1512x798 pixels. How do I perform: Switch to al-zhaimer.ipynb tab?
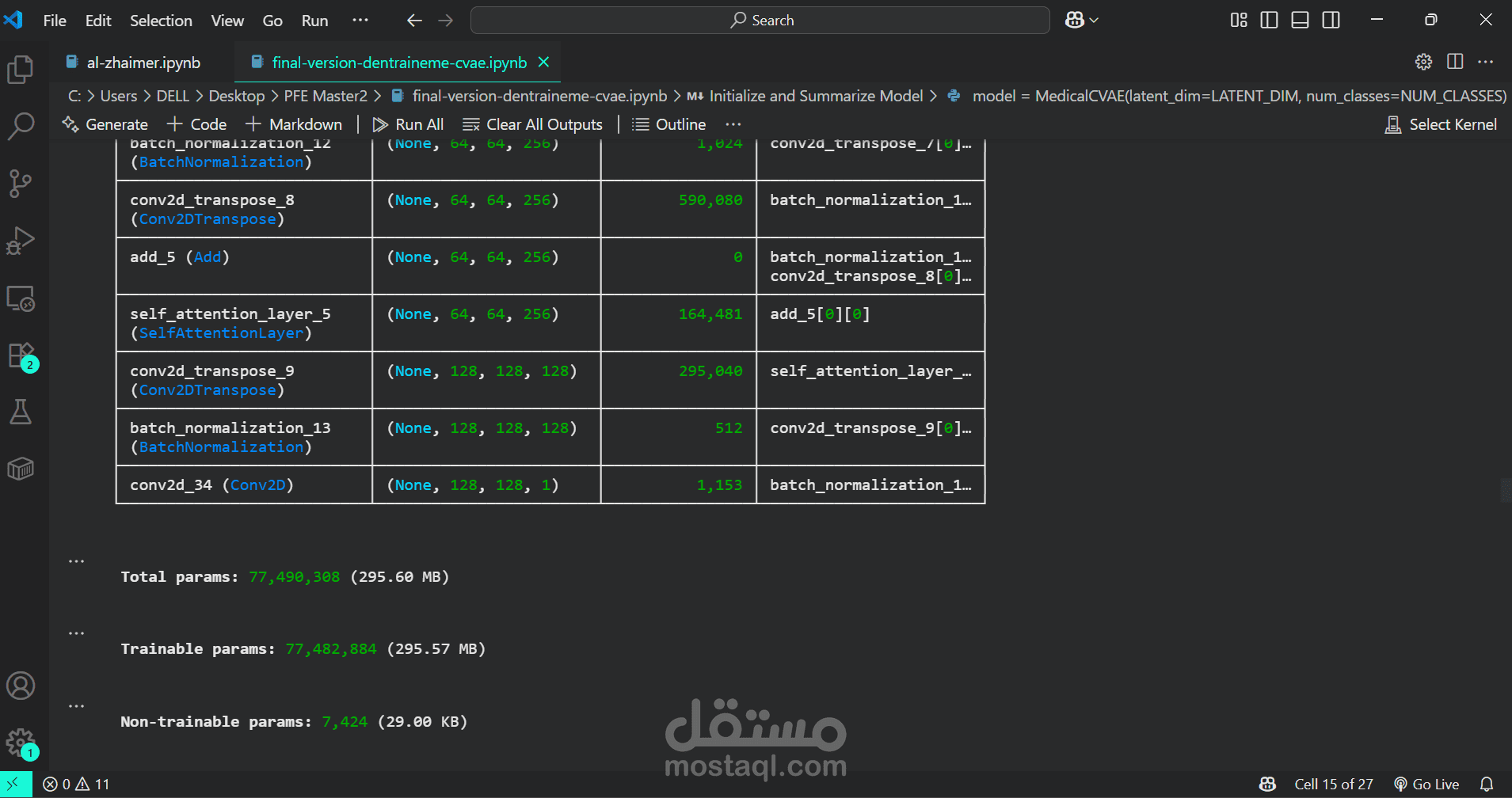point(143,63)
